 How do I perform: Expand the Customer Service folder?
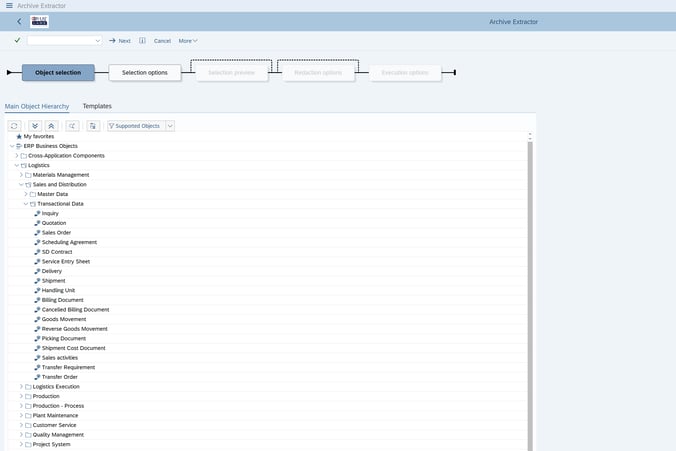[21, 425]
